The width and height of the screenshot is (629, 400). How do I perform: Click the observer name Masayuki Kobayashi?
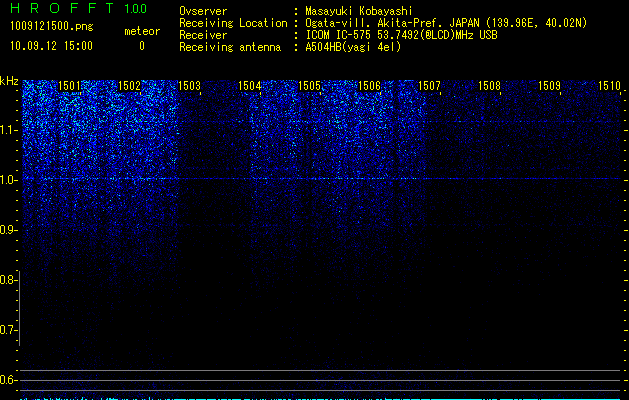pos(359,11)
